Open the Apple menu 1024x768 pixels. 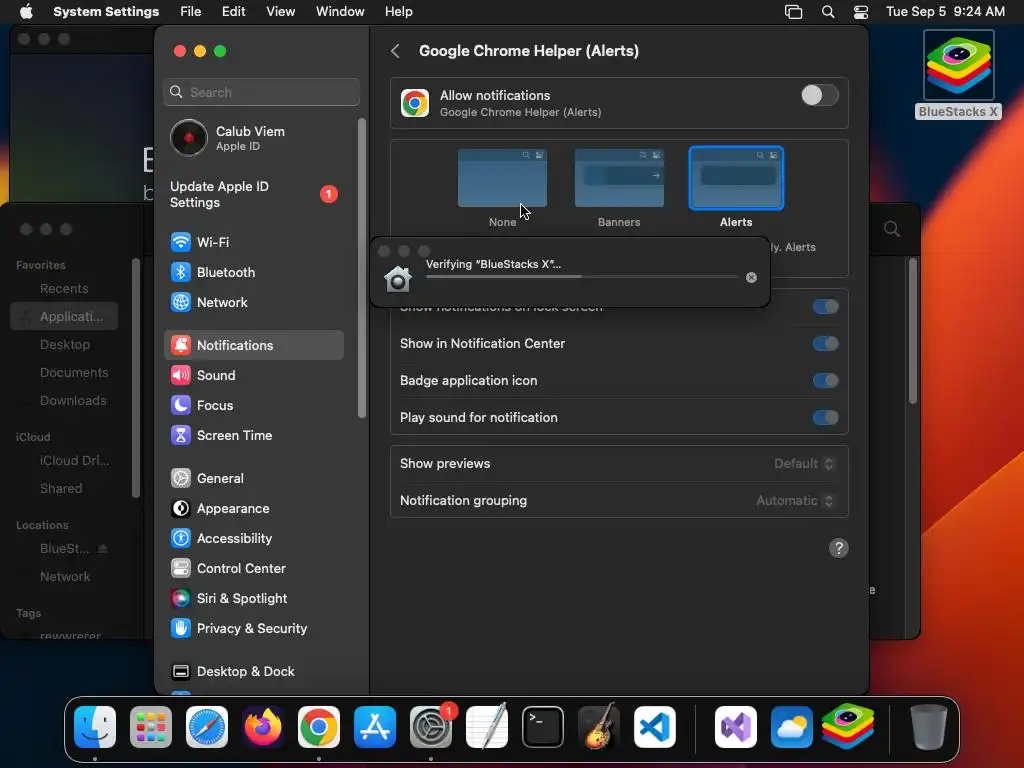pos(26,12)
